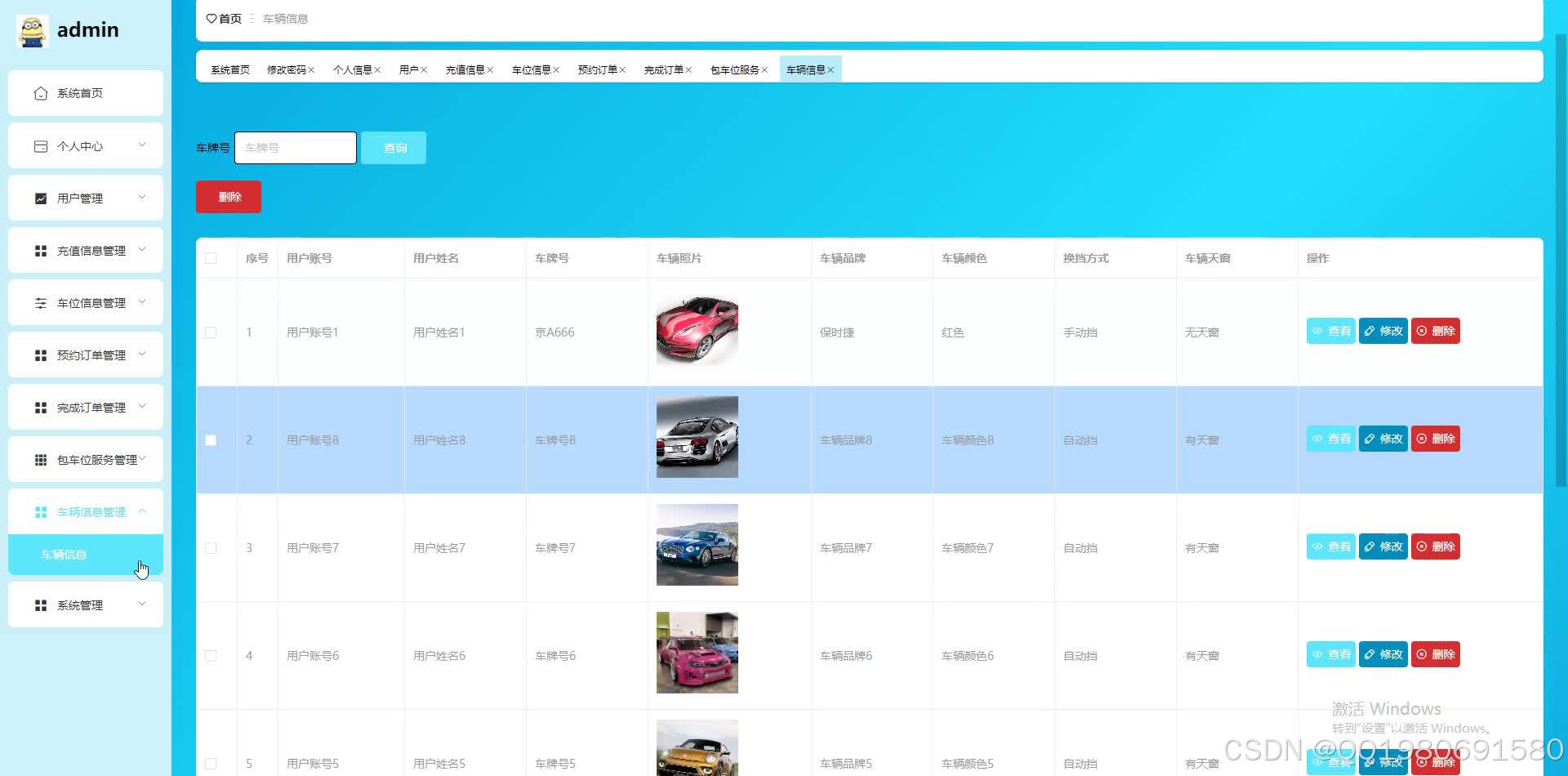The height and width of the screenshot is (776, 1568).
Task: Click the card icon beside 个人中心
Action: pos(41,146)
